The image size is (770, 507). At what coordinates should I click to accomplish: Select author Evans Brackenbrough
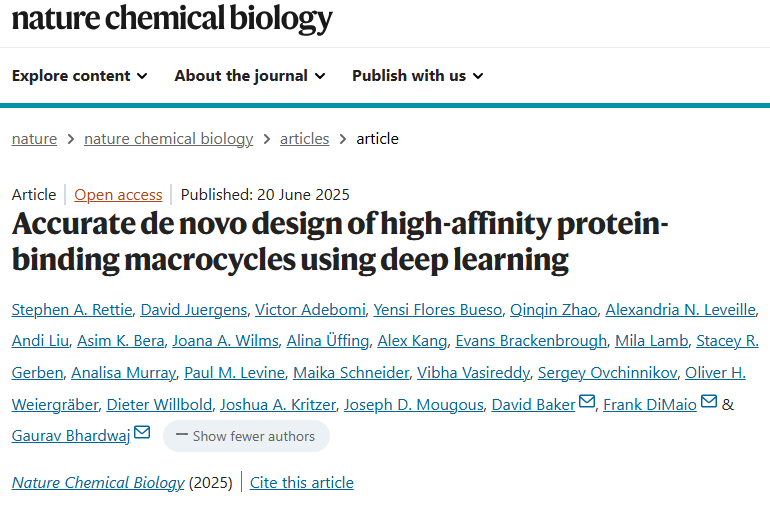[531, 340]
